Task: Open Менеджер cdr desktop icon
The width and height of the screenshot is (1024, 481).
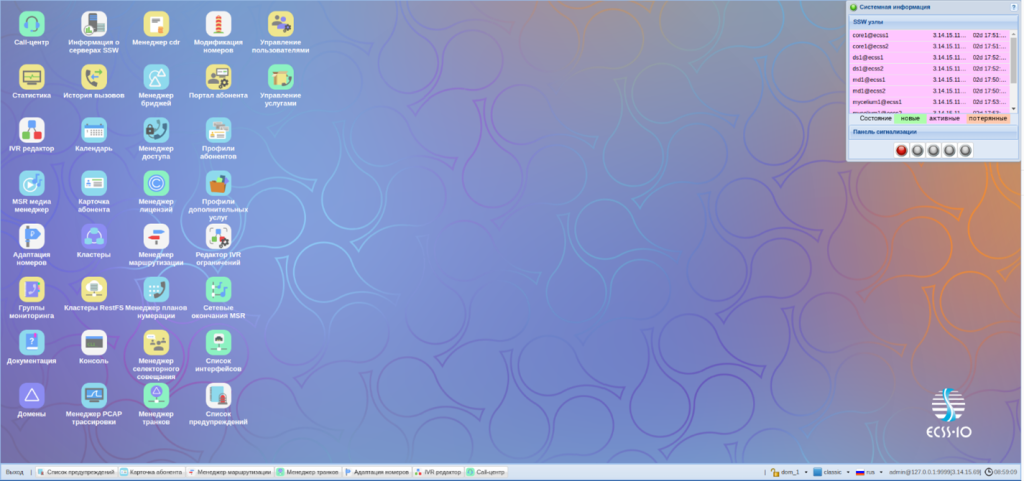Action: click(156, 23)
